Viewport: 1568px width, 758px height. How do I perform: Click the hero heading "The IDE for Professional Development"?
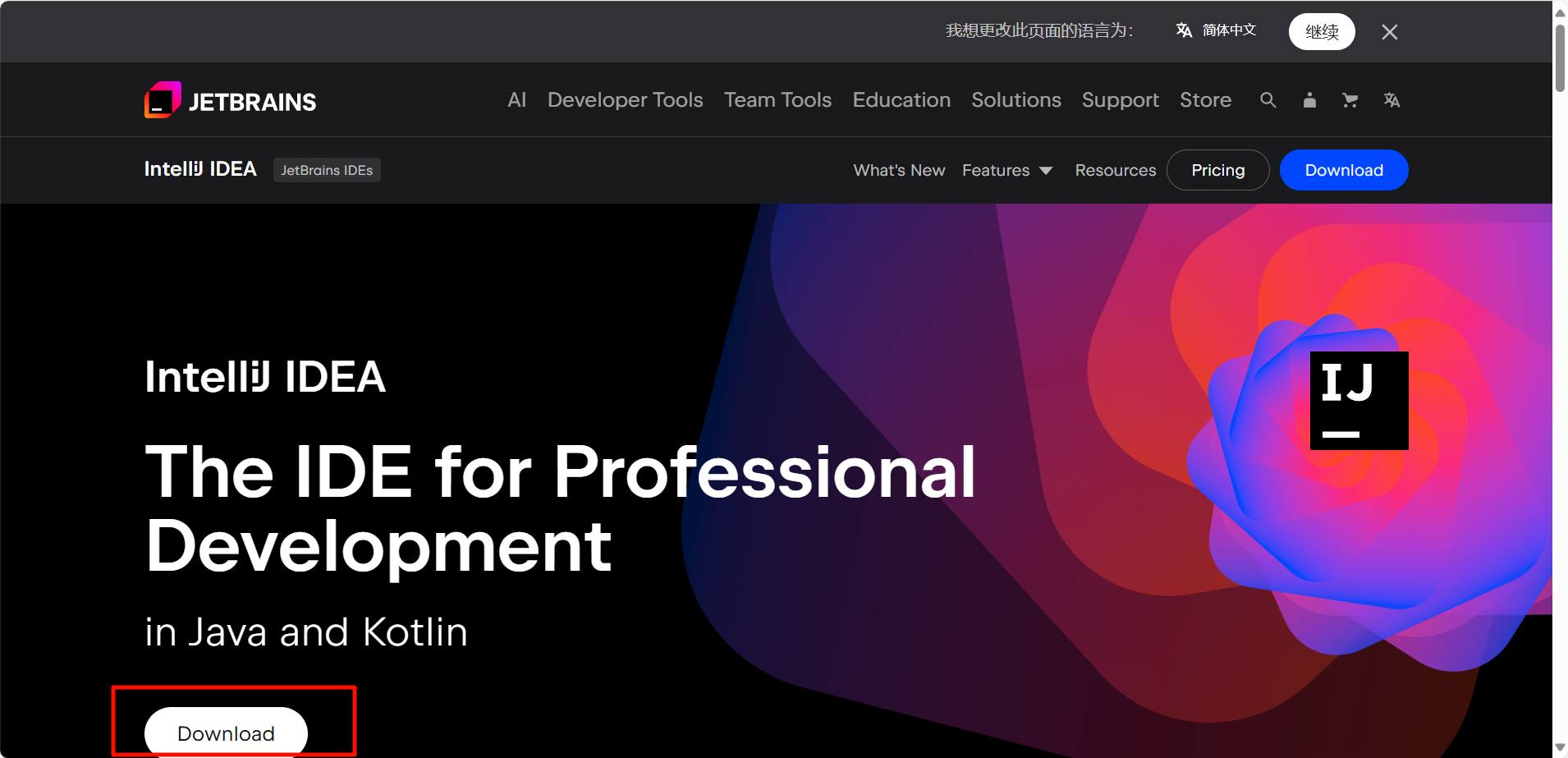pos(560,509)
